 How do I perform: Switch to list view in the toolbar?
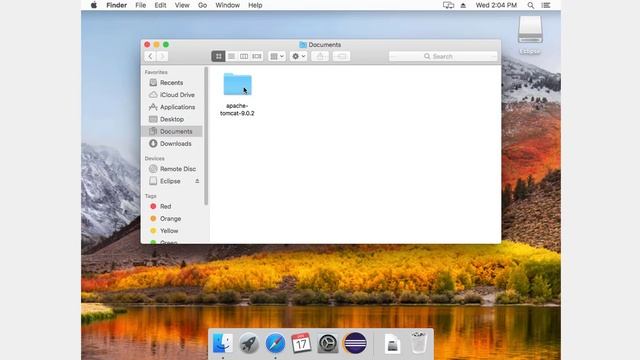[231, 56]
